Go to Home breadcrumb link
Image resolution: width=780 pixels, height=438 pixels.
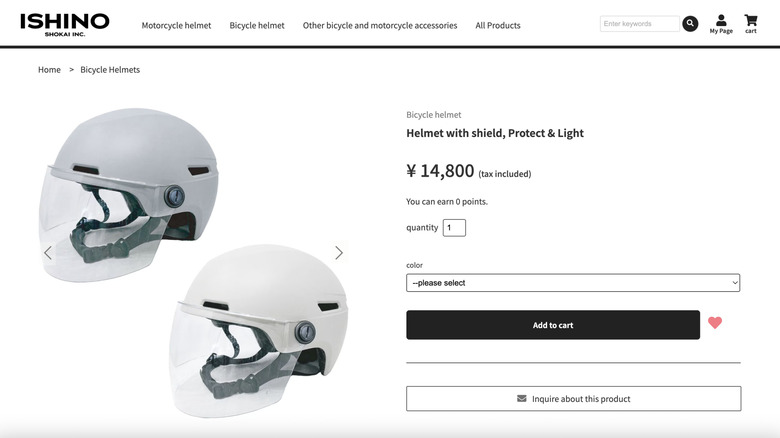pyautogui.click(x=49, y=70)
